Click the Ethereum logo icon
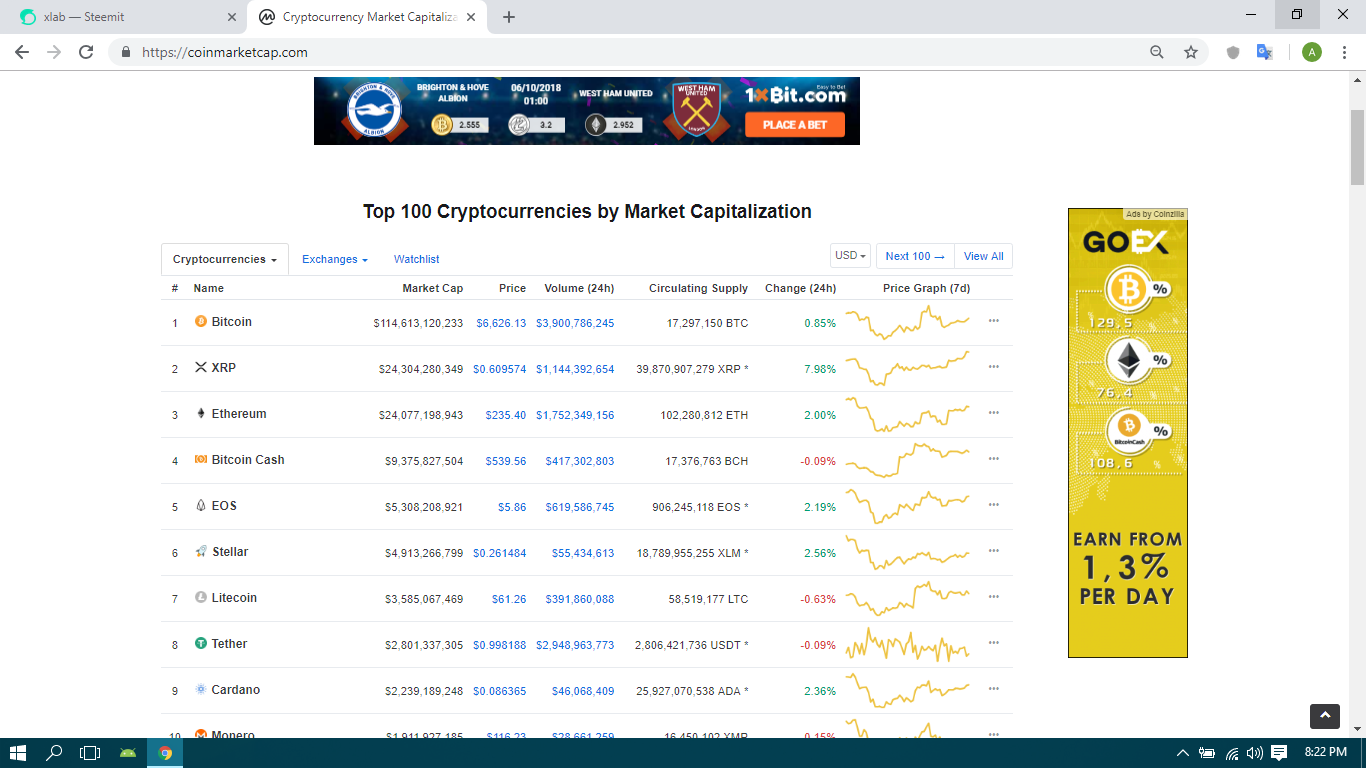Viewport: 1366px width, 768px height. click(201, 414)
